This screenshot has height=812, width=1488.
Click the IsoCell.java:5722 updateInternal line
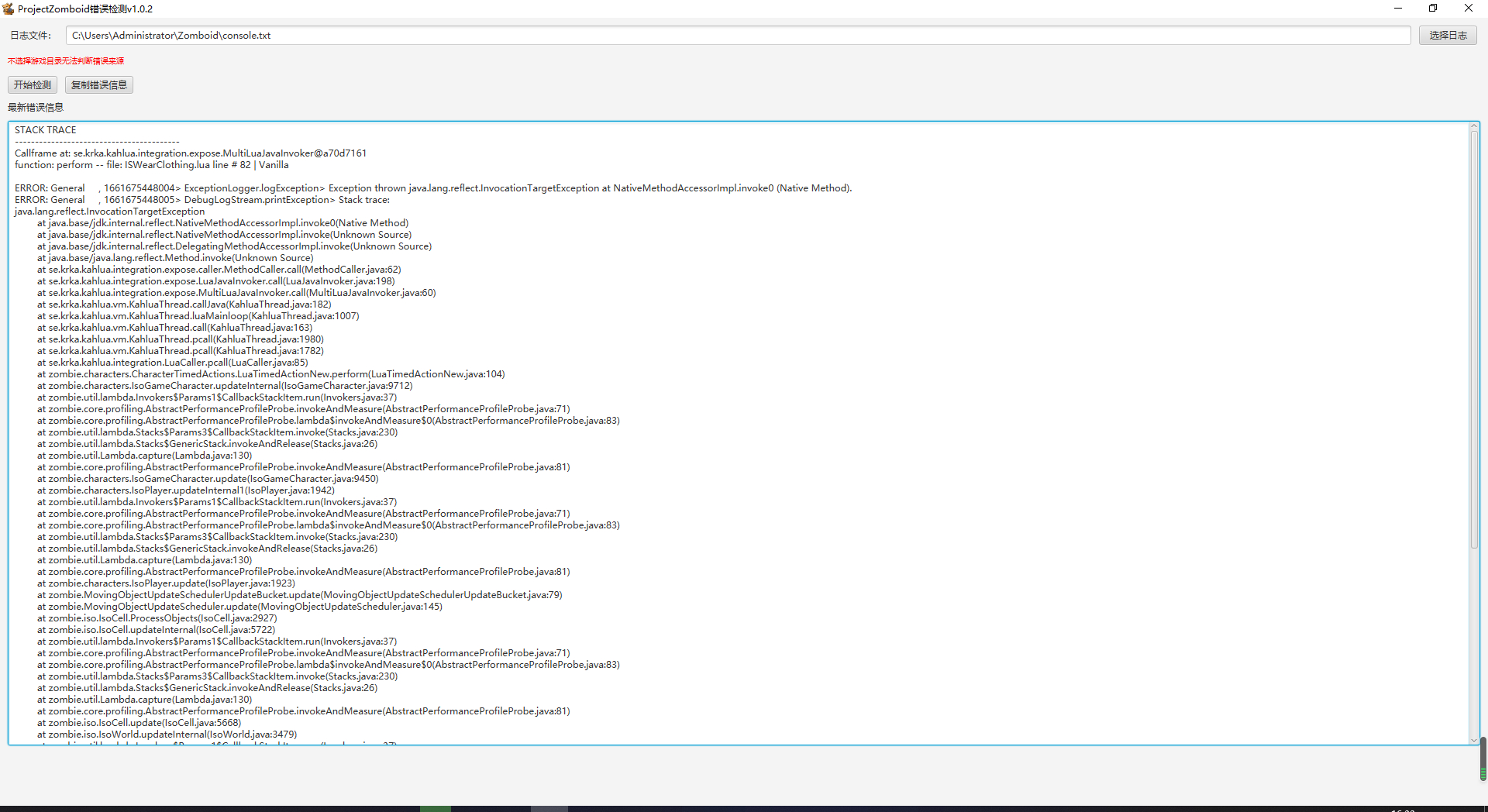coord(157,630)
